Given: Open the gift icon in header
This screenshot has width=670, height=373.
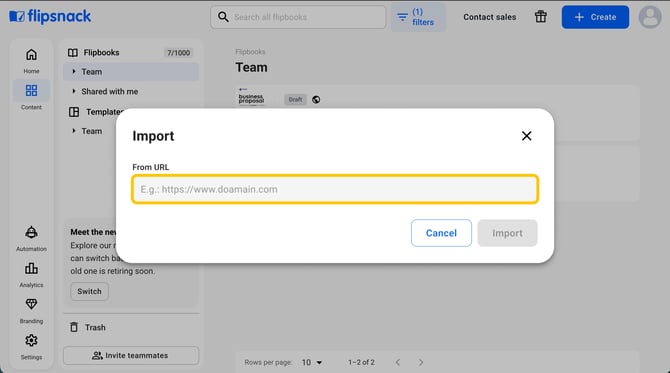Looking at the screenshot, I should point(541,17).
